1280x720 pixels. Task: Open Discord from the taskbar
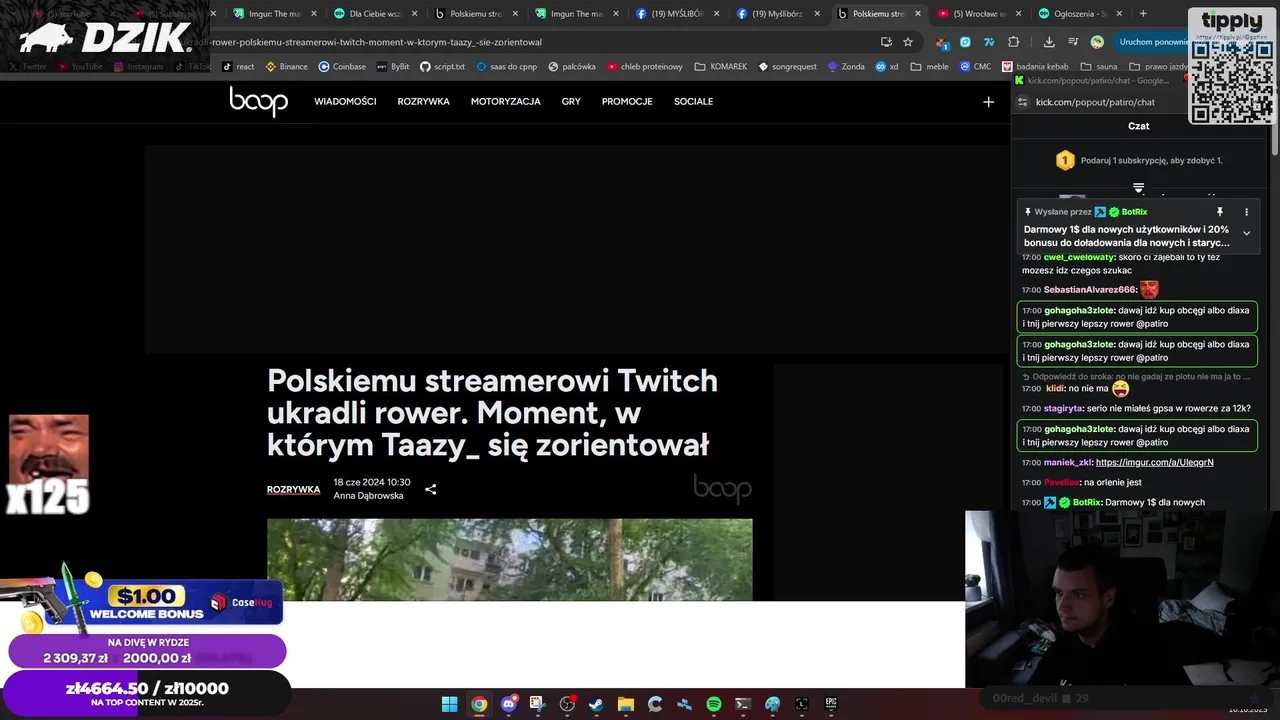click(508, 704)
